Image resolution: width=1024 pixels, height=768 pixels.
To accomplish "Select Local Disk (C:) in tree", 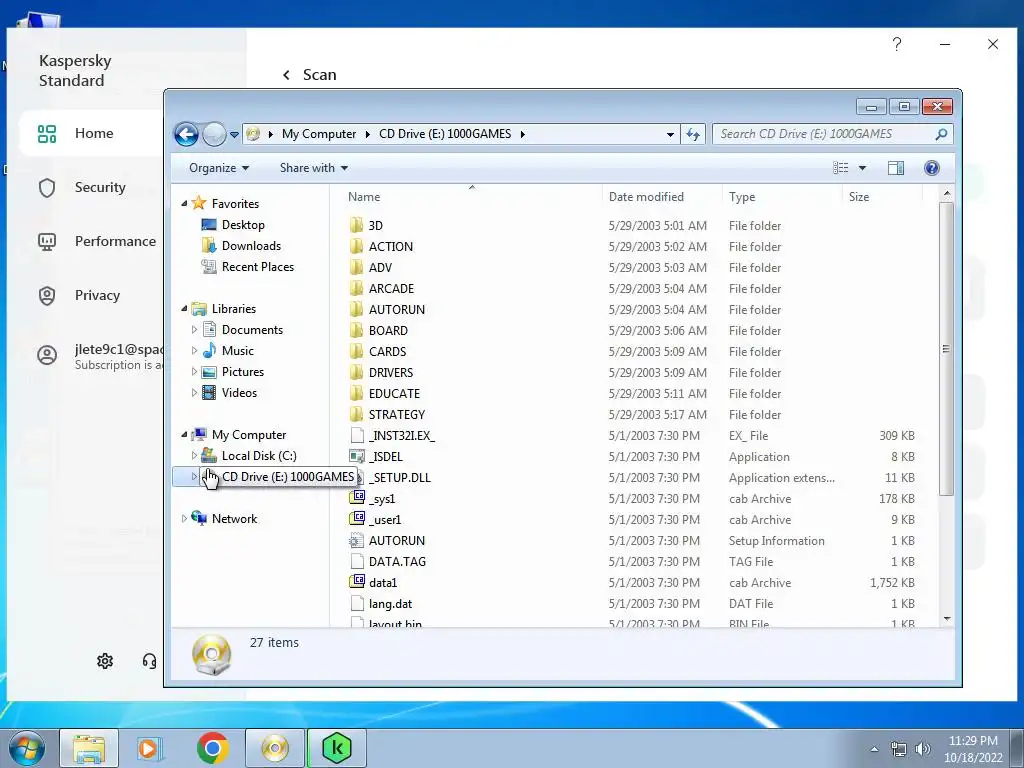I will [x=259, y=456].
